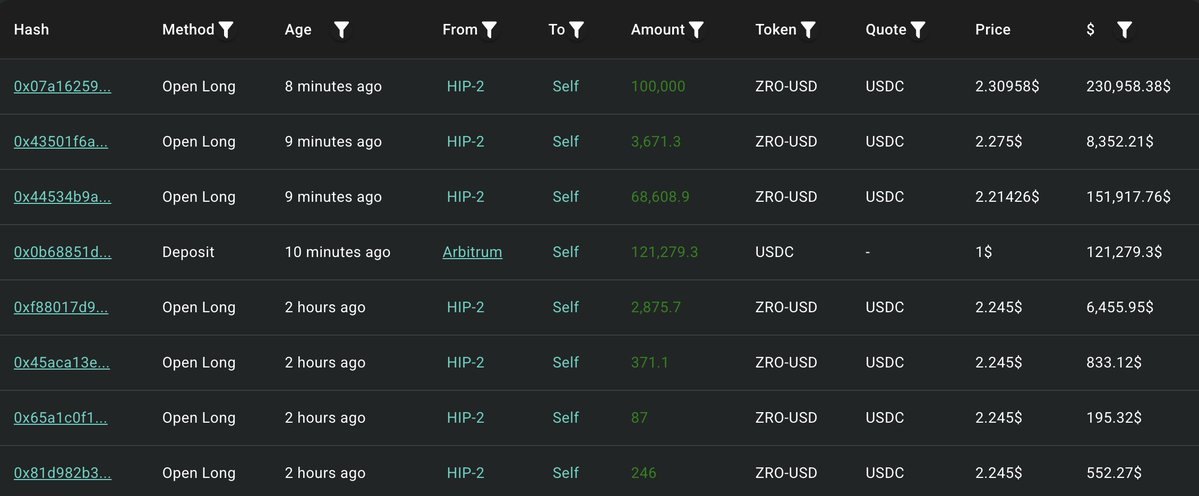Click Self in the Deposit row
Image resolution: width=1199 pixels, height=496 pixels.
(565, 253)
